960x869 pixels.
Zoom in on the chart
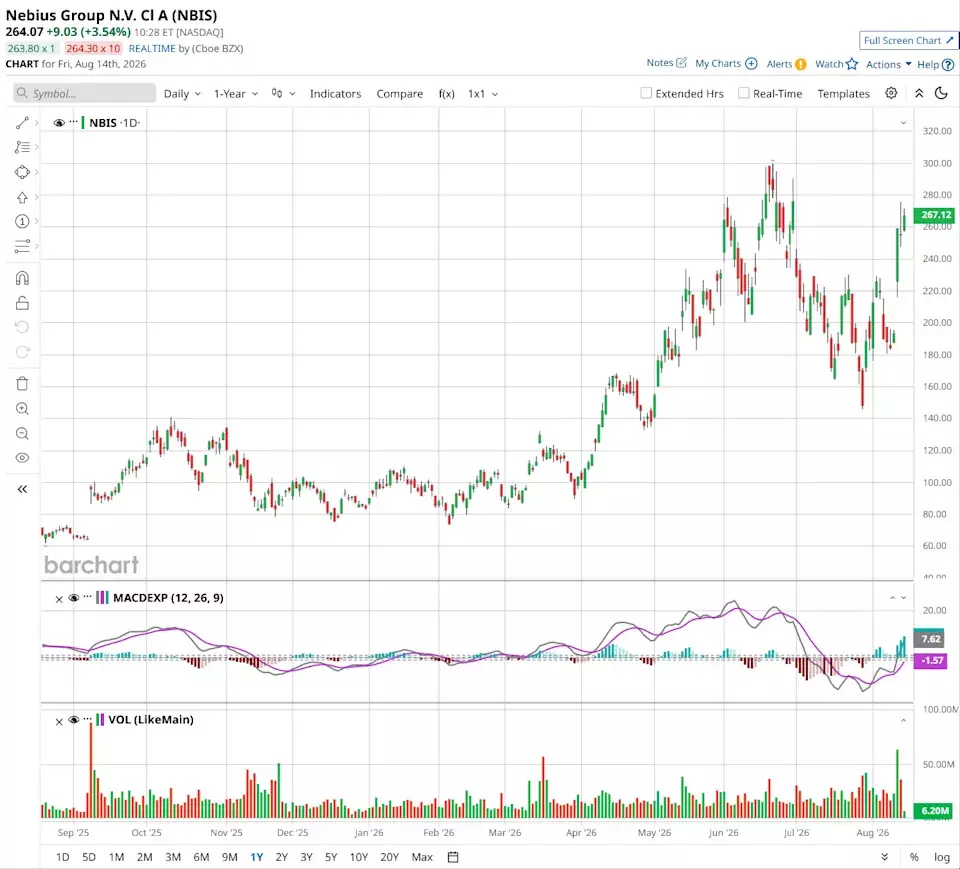point(22,408)
